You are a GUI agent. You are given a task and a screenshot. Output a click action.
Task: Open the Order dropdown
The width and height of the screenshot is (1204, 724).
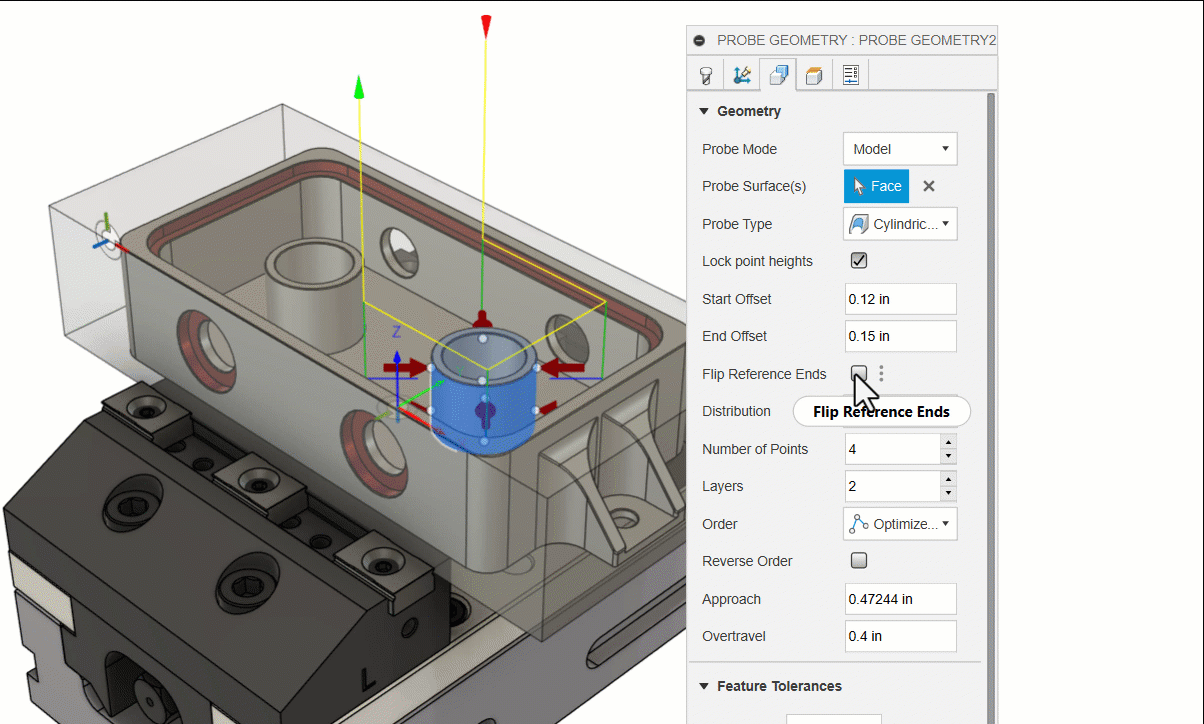point(900,524)
